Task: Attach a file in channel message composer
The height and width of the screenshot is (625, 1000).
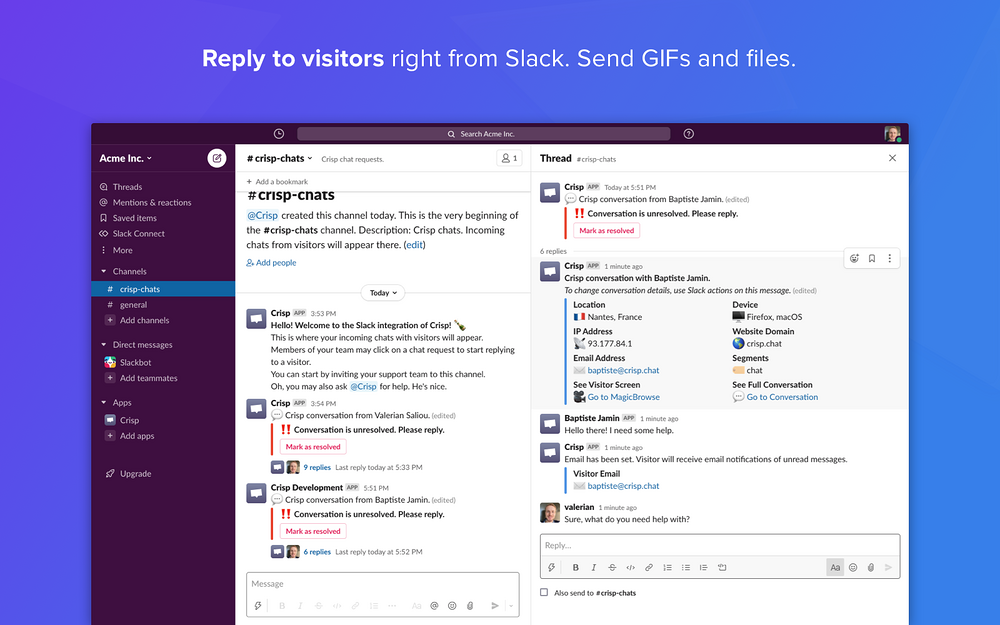Action: click(x=470, y=606)
